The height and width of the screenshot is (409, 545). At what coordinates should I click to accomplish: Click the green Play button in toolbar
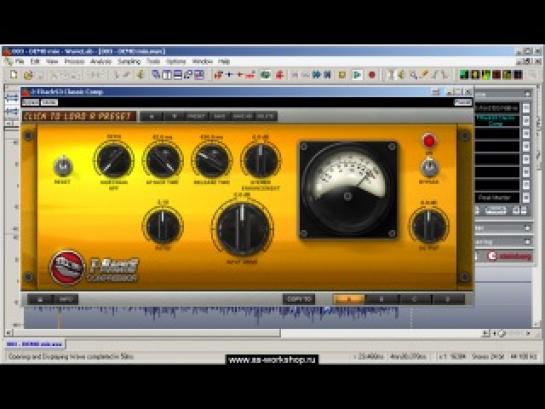(357, 75)
